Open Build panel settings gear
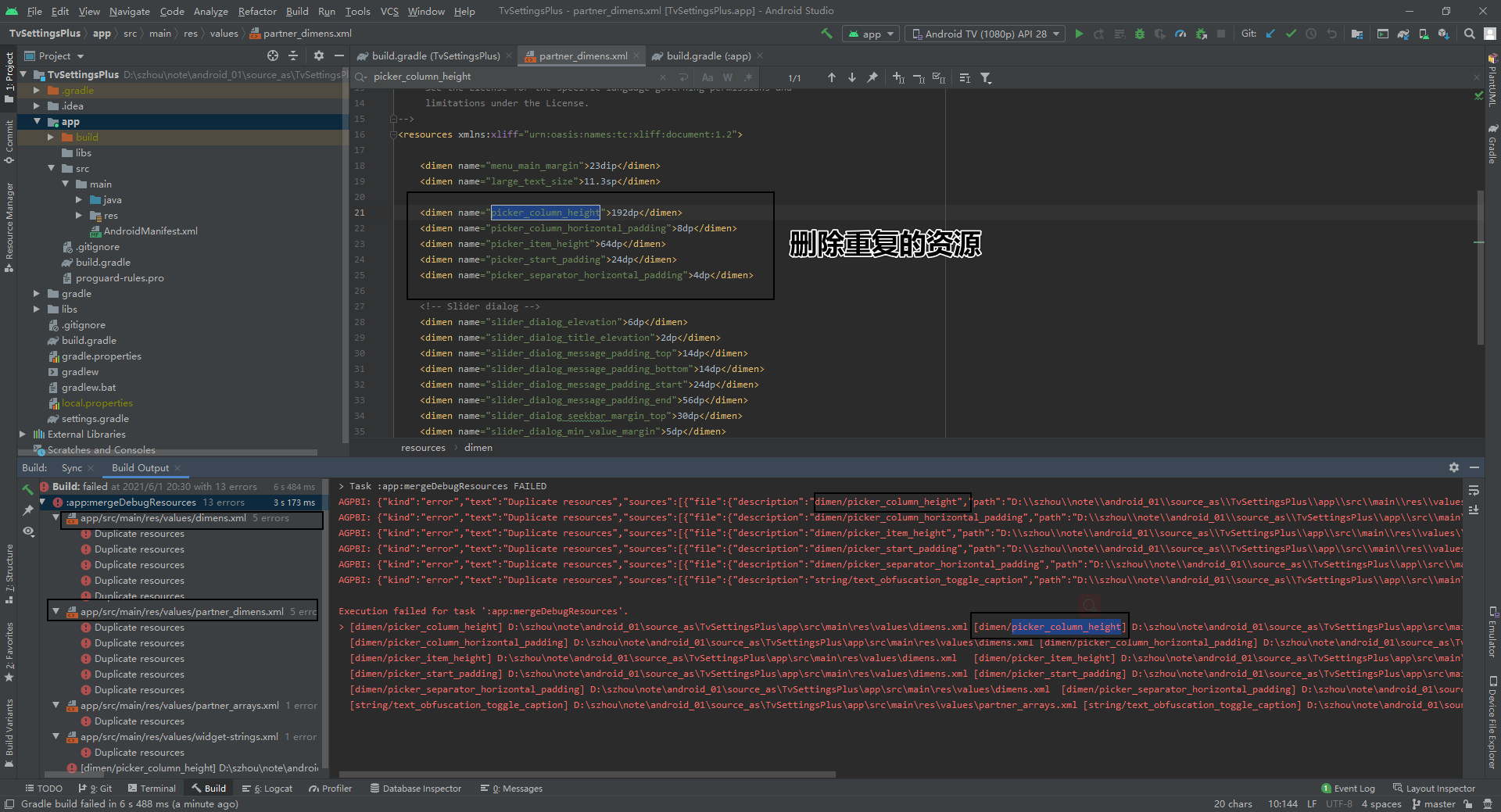The height and width of the screenshot is (812, 1501). 1453,467
